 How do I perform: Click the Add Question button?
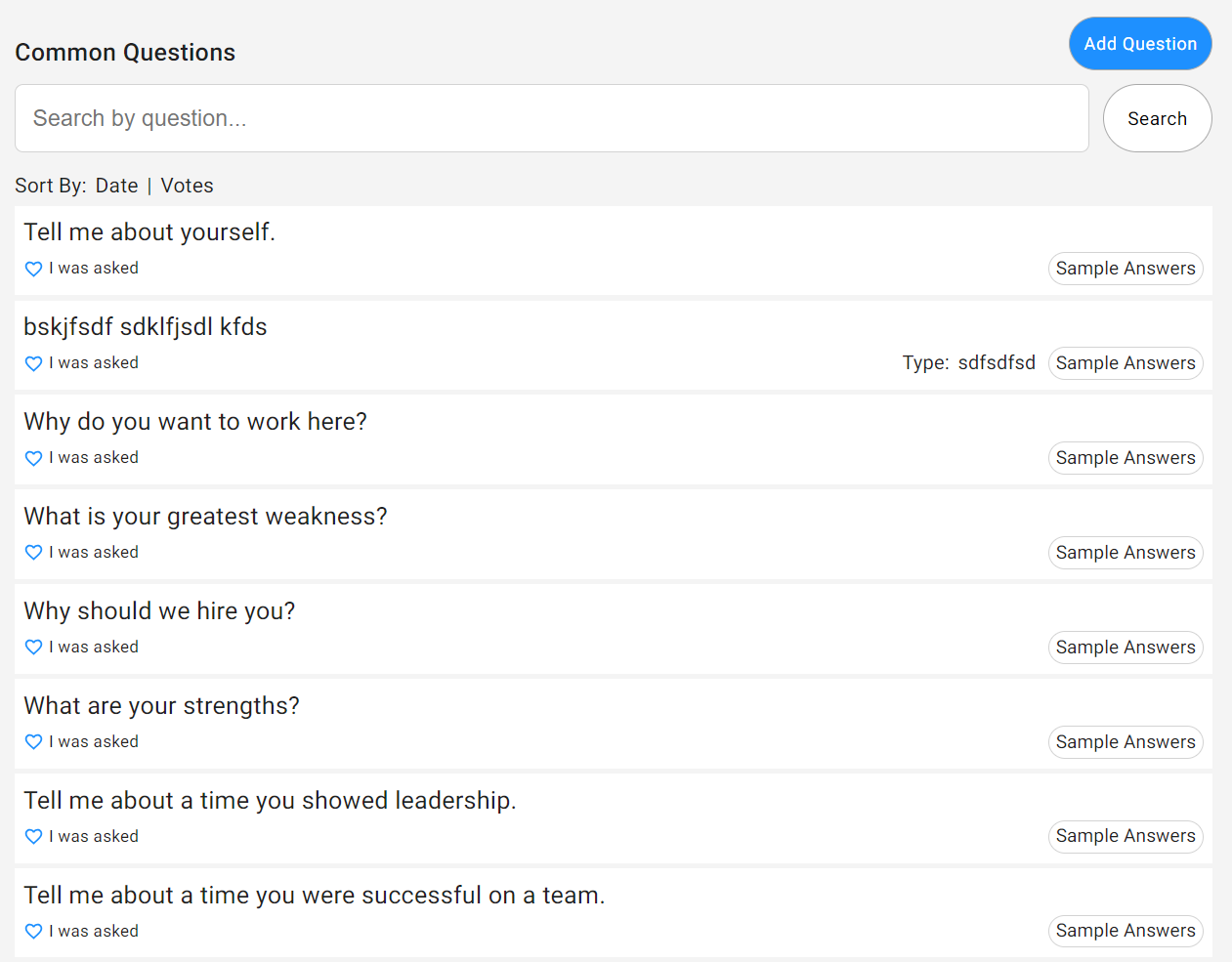(x=1139, y=44)
